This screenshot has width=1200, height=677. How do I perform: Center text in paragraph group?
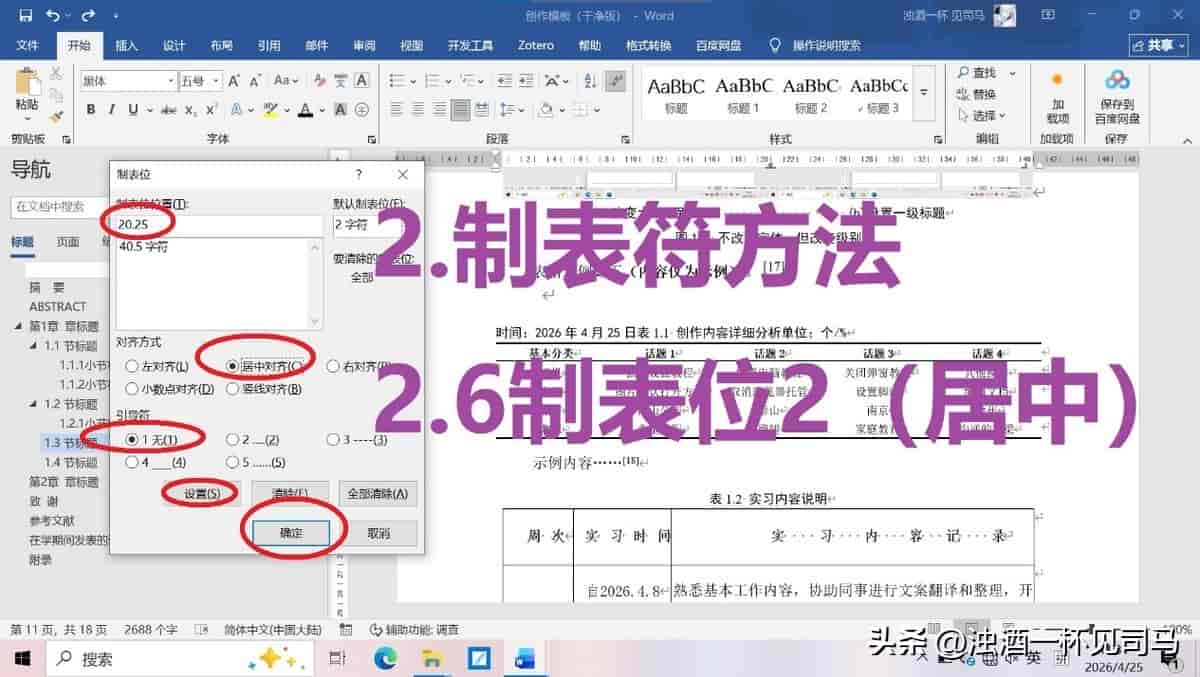418,109
